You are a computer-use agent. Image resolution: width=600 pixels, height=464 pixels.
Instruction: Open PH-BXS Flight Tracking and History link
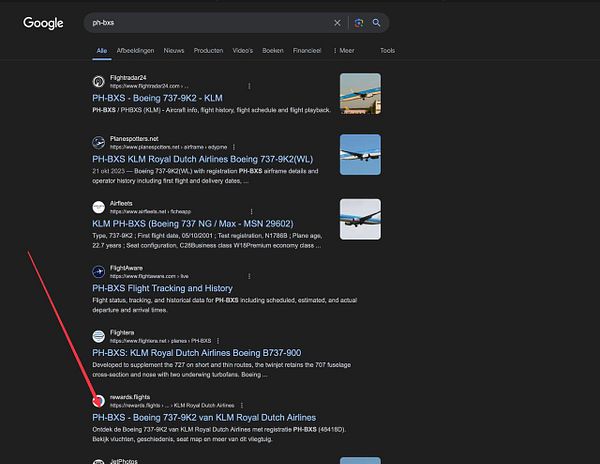coord(162,288)
